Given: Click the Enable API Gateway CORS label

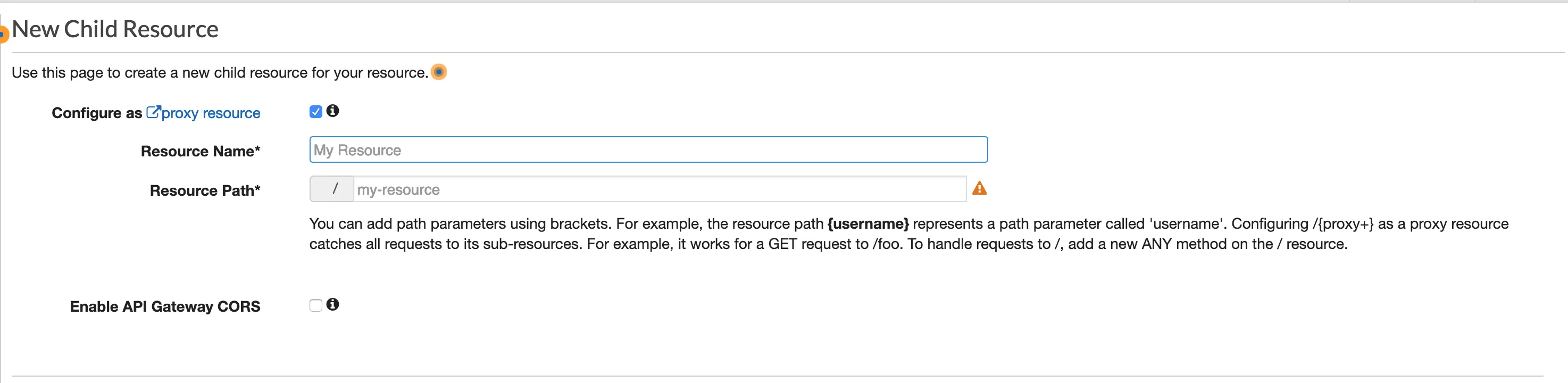Looking at the screenshot, I should 165,306.
